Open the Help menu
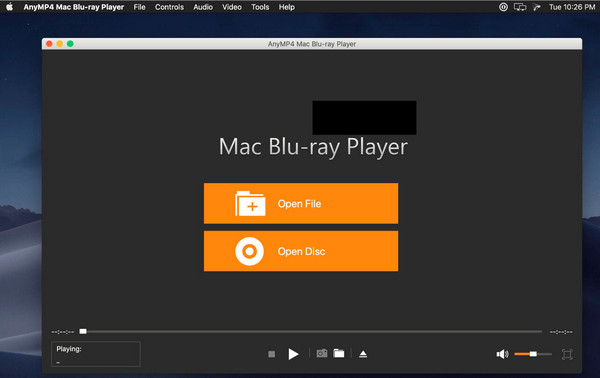The width and height of the screenshot is (600, 378). point(287,7)
